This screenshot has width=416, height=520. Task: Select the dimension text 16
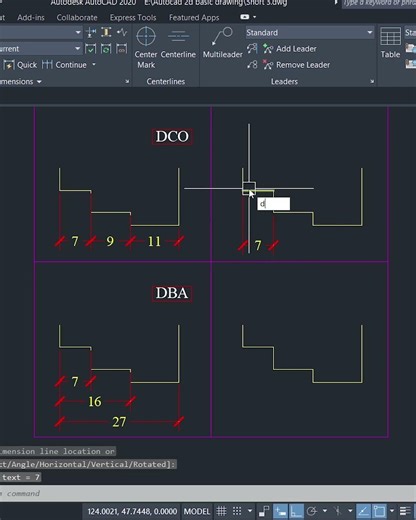(x=95, y=402)
